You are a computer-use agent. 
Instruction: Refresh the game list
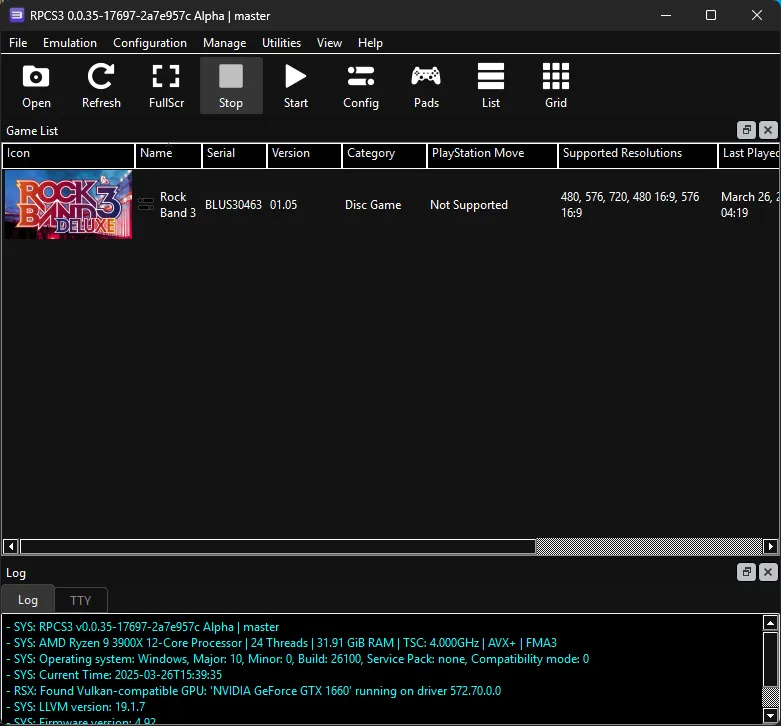pyautogui.click(x=101, y=86)
